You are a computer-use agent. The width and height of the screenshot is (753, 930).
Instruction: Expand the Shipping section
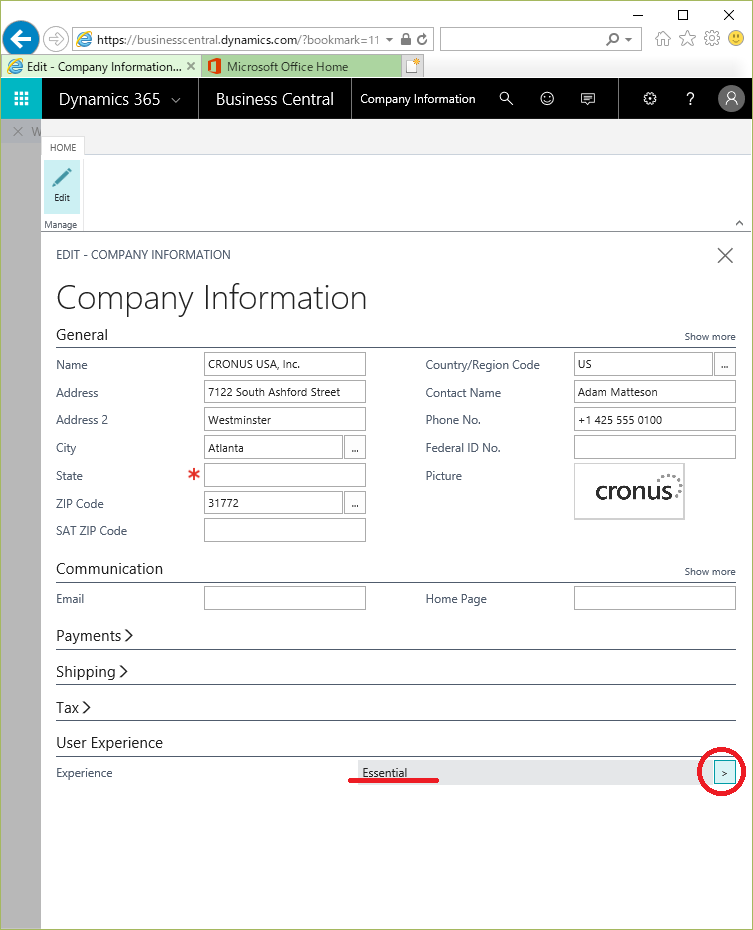click(x=92, y=671)
